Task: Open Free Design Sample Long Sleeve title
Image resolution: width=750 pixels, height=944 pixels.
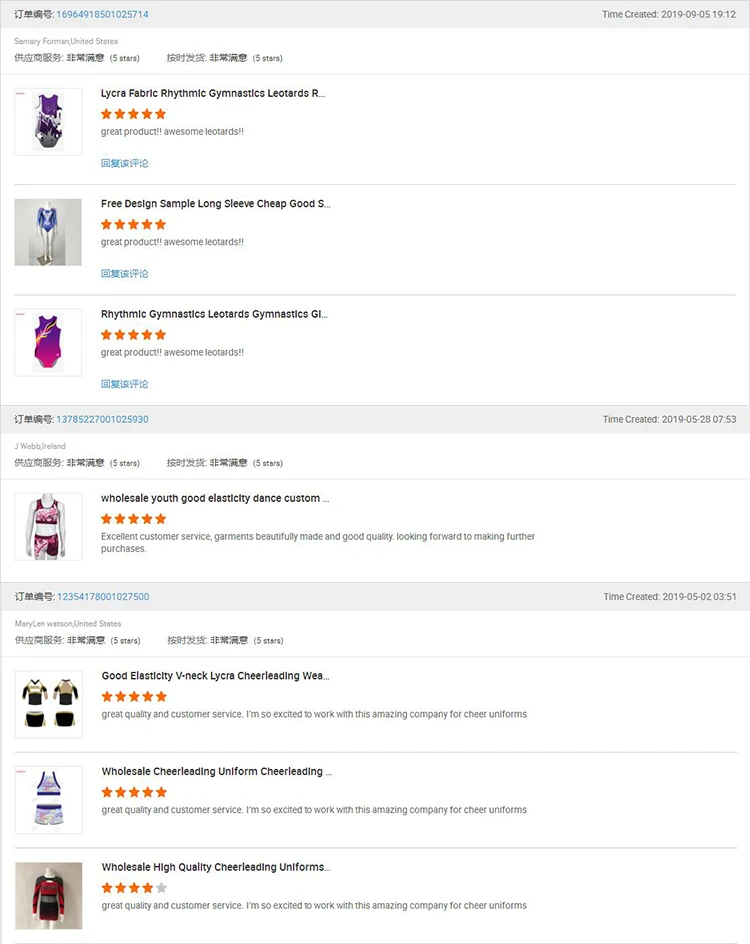Action: [215, 204]
